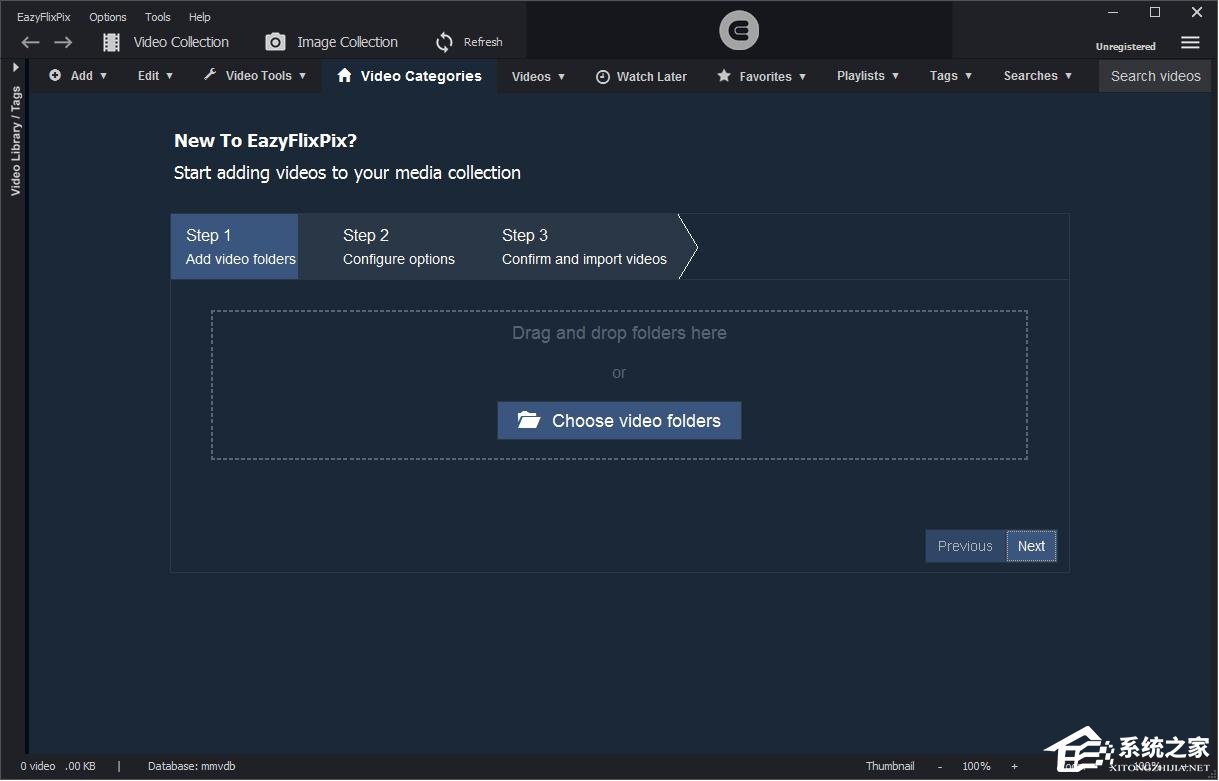Expand the Video Tools dropdown
Screen dimensions: 1219x781
pos(255,76)
